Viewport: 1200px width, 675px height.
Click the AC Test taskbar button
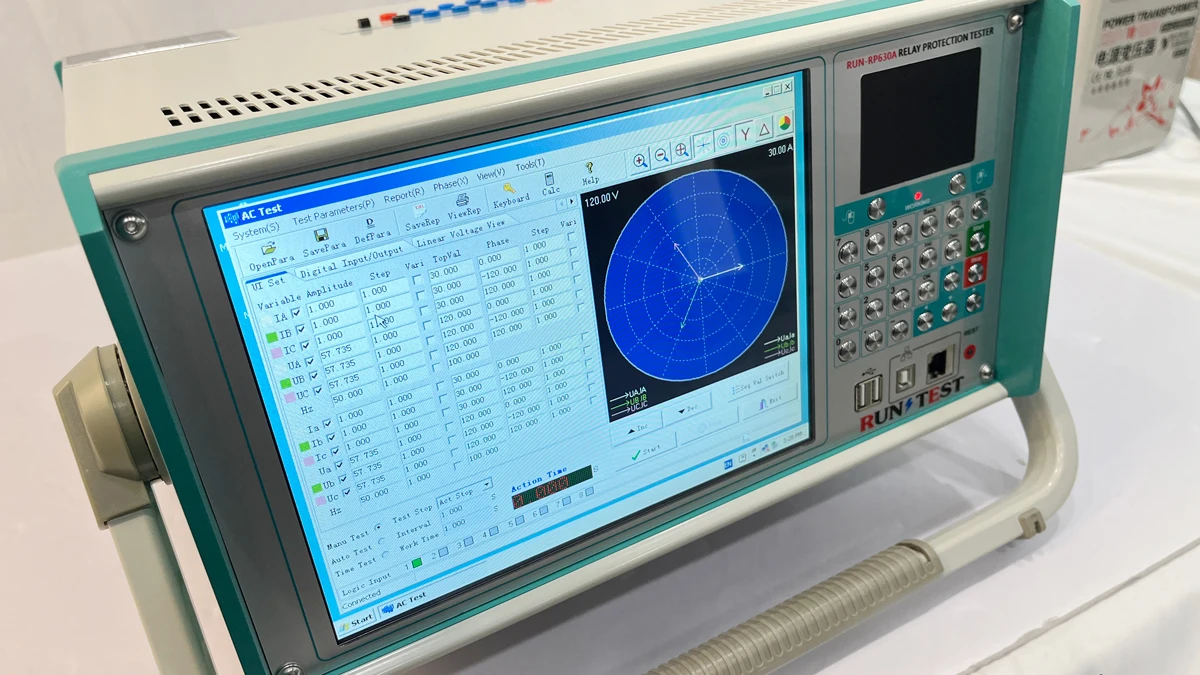(403, 603)
